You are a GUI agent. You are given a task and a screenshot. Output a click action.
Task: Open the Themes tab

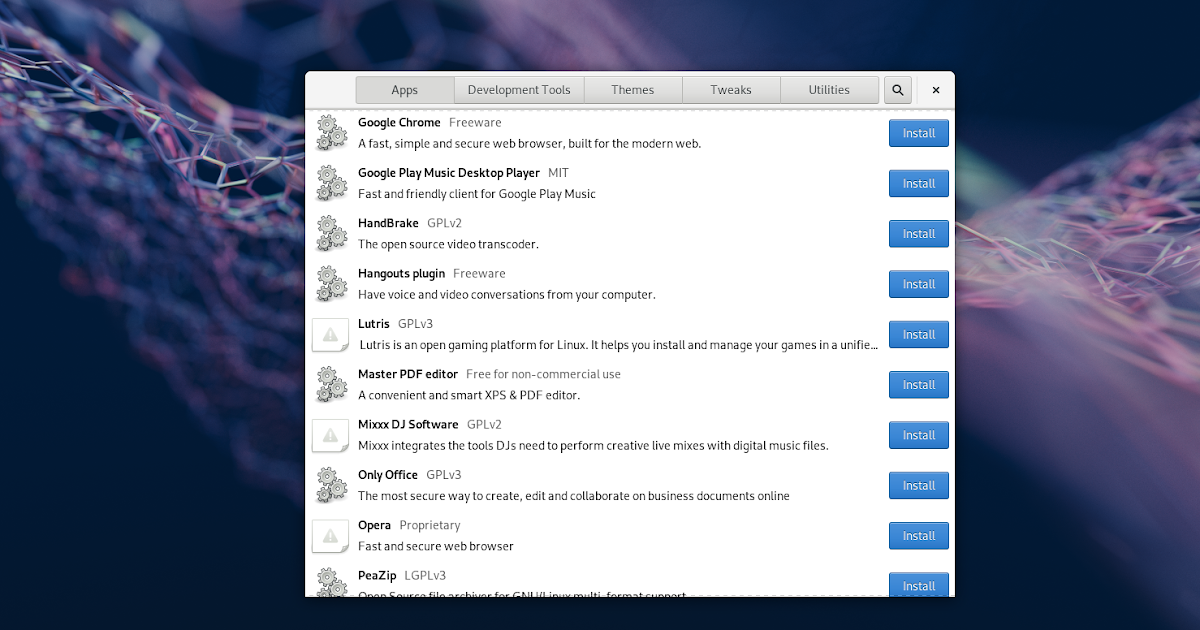(x=633, y=89)
